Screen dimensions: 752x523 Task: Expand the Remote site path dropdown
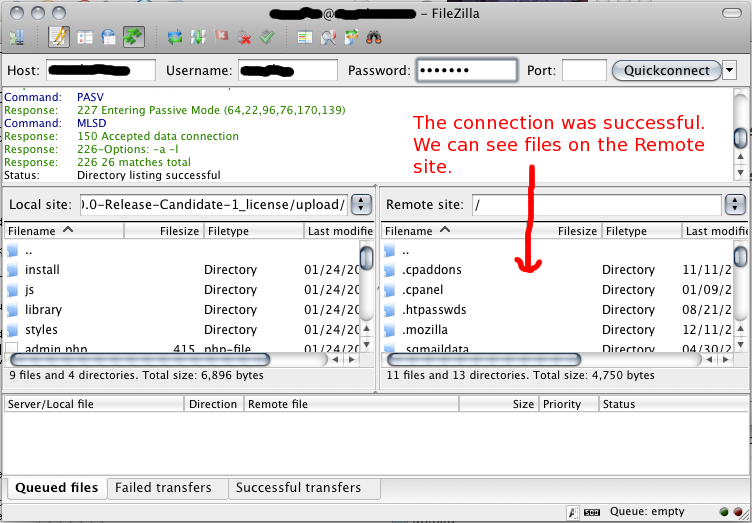(x=736, y=204)
